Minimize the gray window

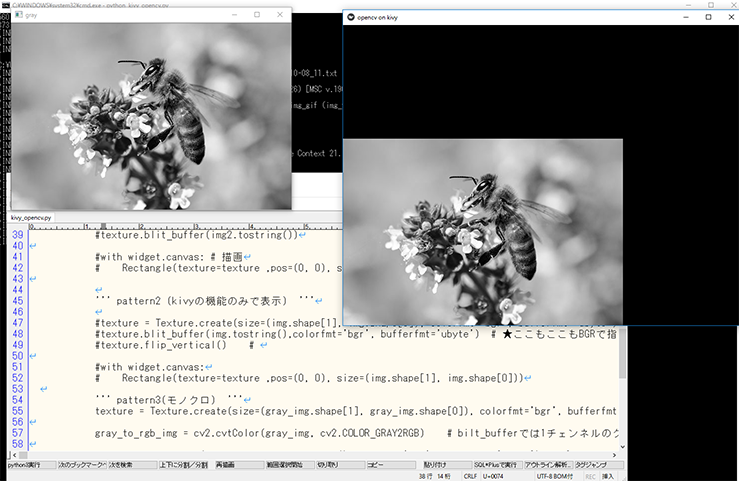tap(234, 15)
